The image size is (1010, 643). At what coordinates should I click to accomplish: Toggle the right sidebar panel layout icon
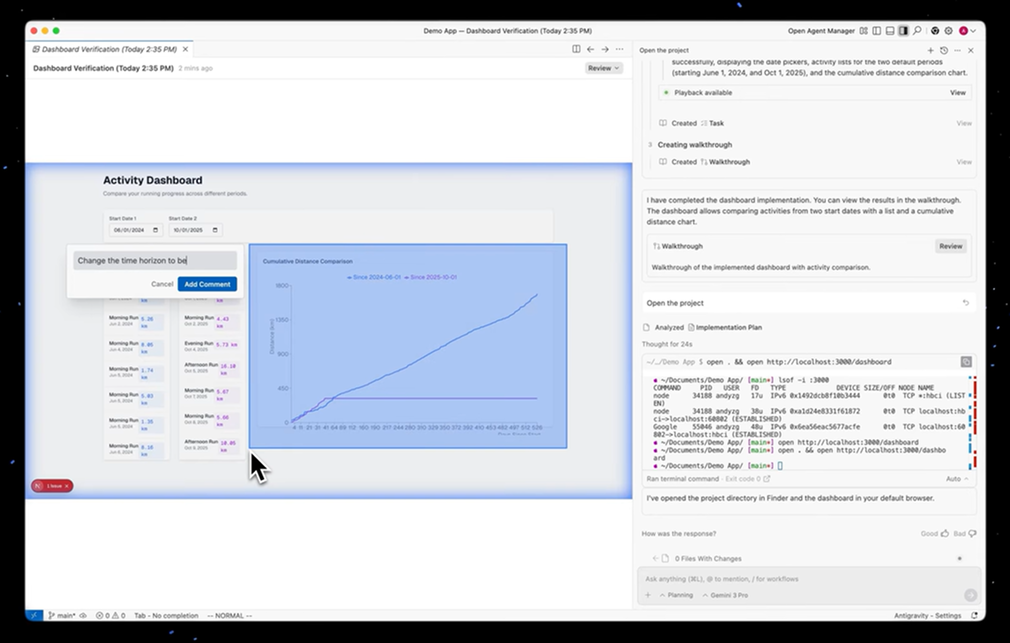pos(903,31)
